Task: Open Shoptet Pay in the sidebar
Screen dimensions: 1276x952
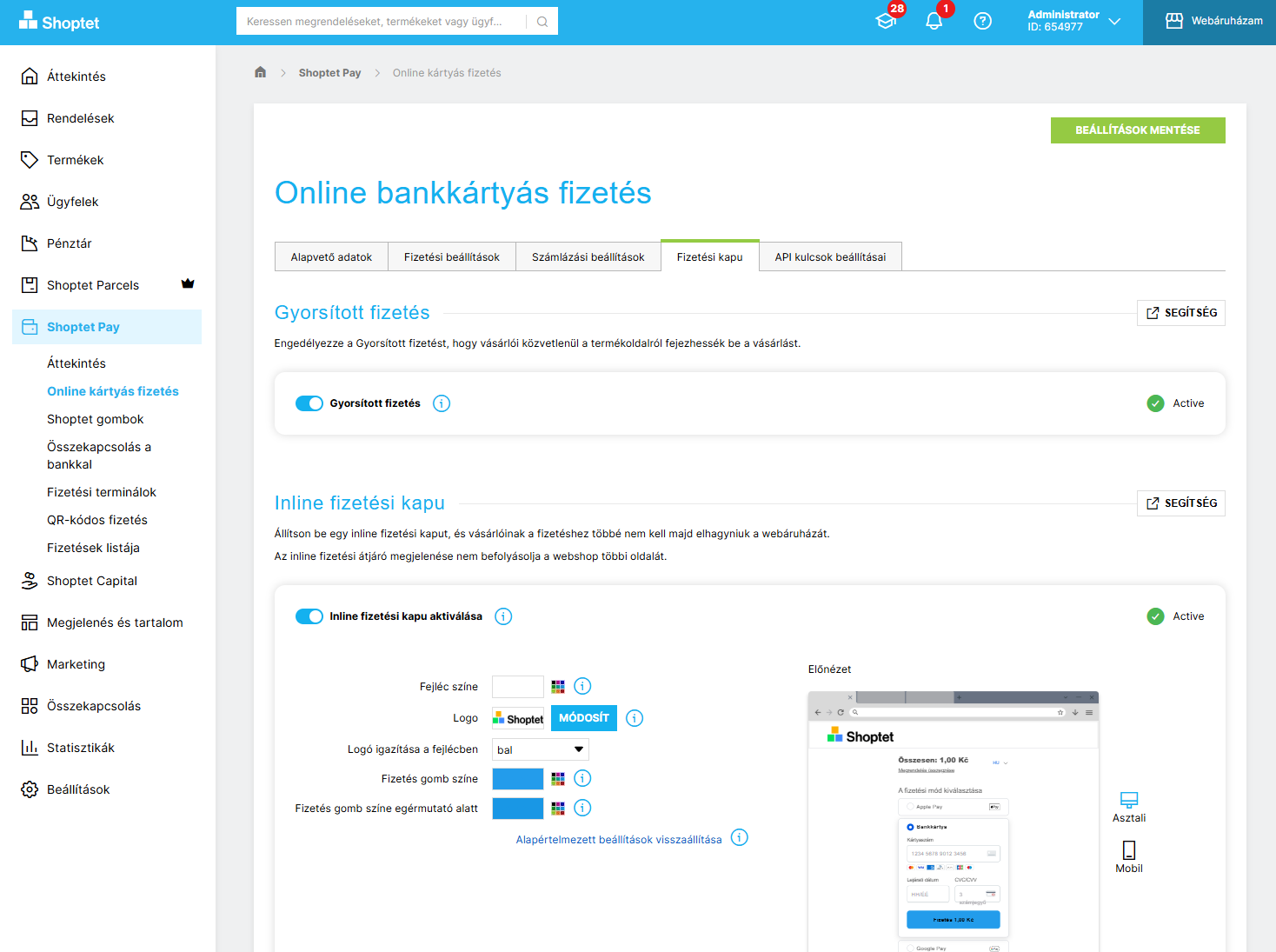Action: (x=107, y=327)
